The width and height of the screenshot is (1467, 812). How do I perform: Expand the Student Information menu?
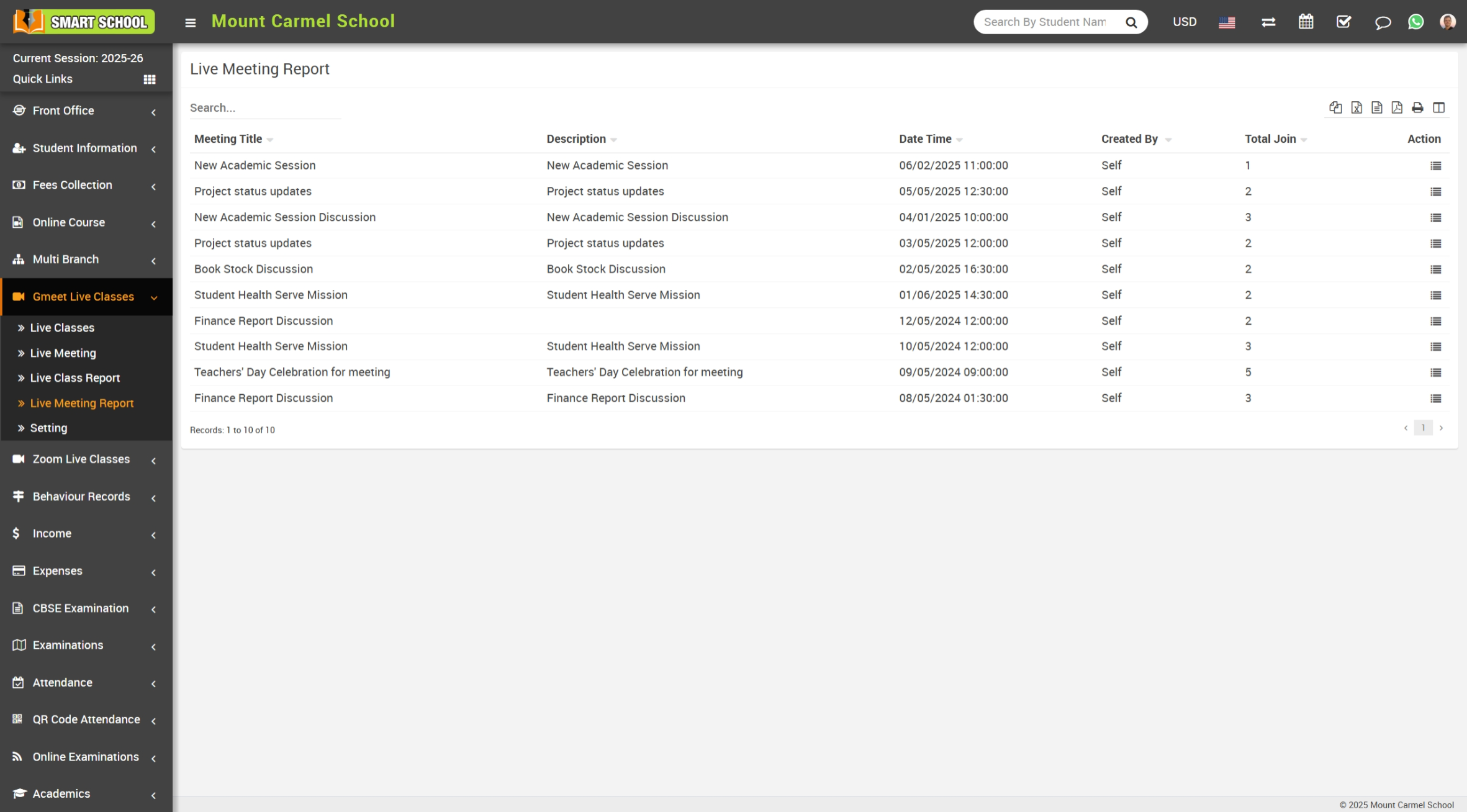86,148
